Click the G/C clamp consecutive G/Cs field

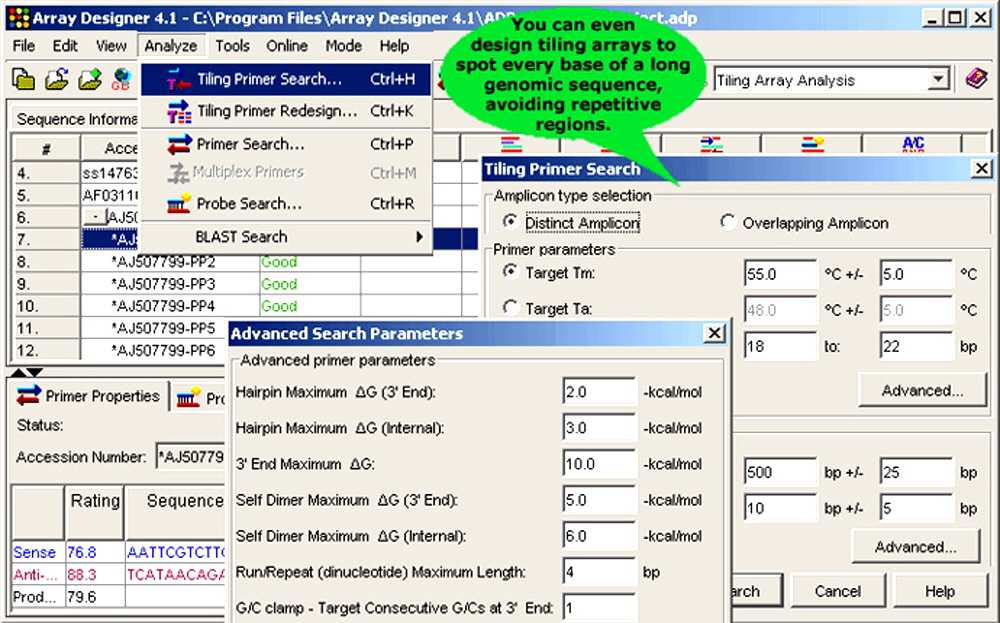(x=599, y=608)
